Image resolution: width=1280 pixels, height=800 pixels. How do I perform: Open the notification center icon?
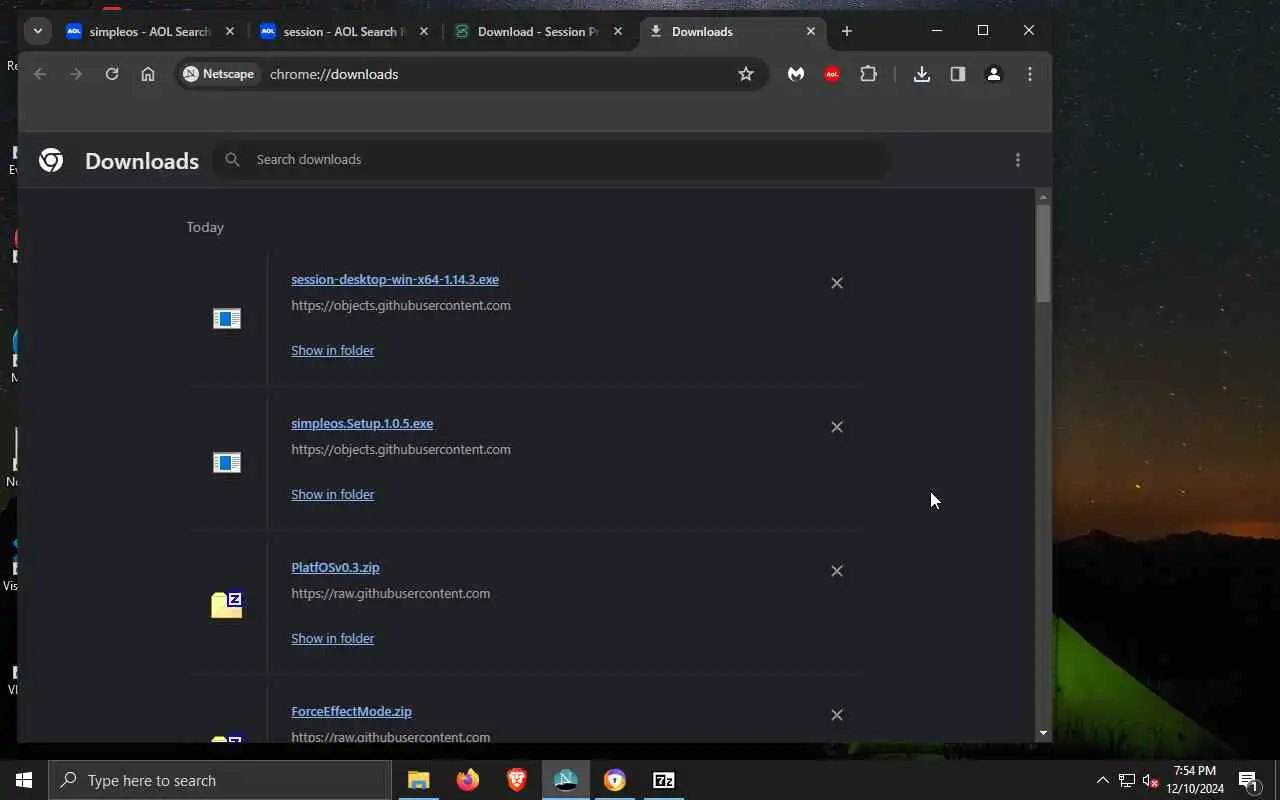pyautogui.click(x=1248, y=780)
